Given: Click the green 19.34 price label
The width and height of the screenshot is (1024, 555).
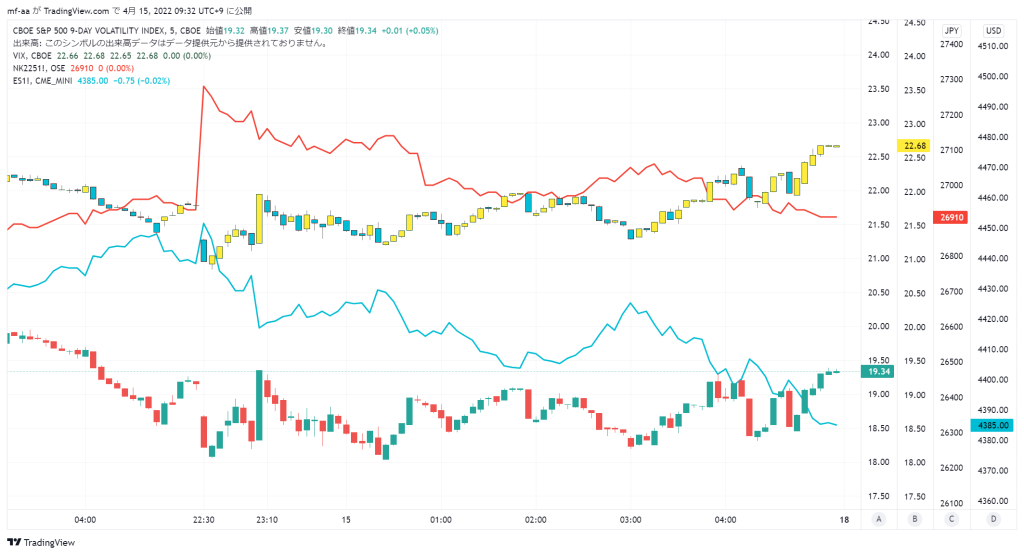Looking at the screenshot, I should pos(878,372).
